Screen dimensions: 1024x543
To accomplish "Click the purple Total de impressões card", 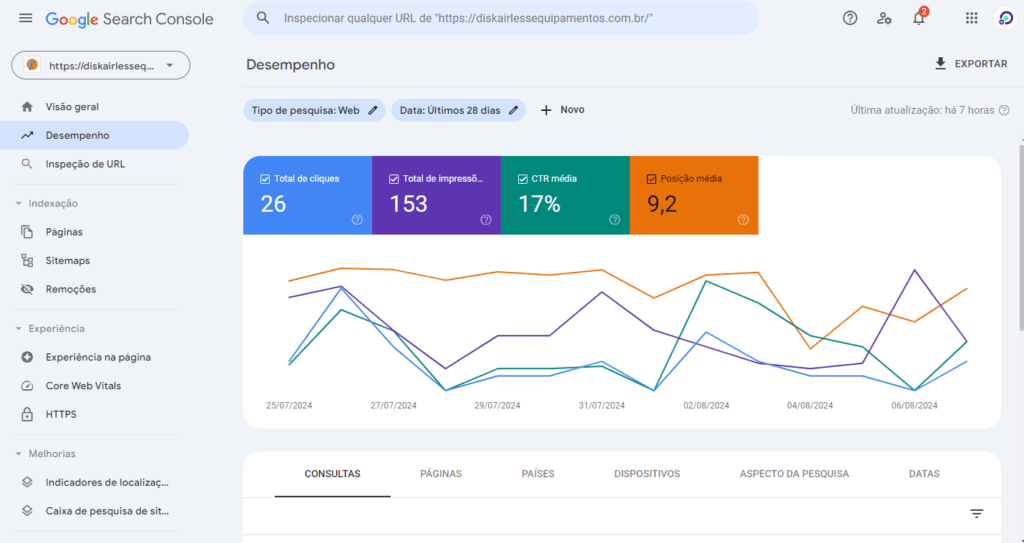I will point(436,195).
